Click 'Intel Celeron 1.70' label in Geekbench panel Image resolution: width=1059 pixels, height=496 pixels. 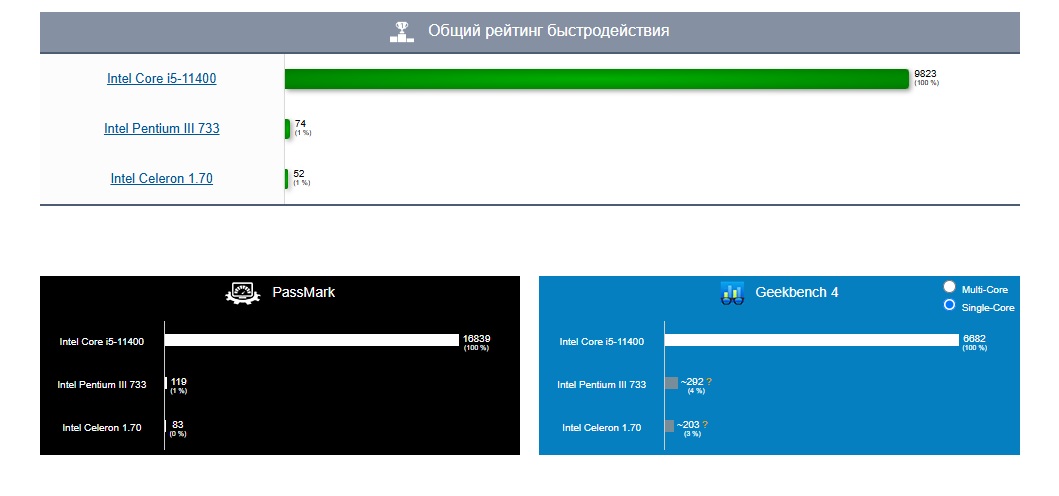tap(602, 428)
